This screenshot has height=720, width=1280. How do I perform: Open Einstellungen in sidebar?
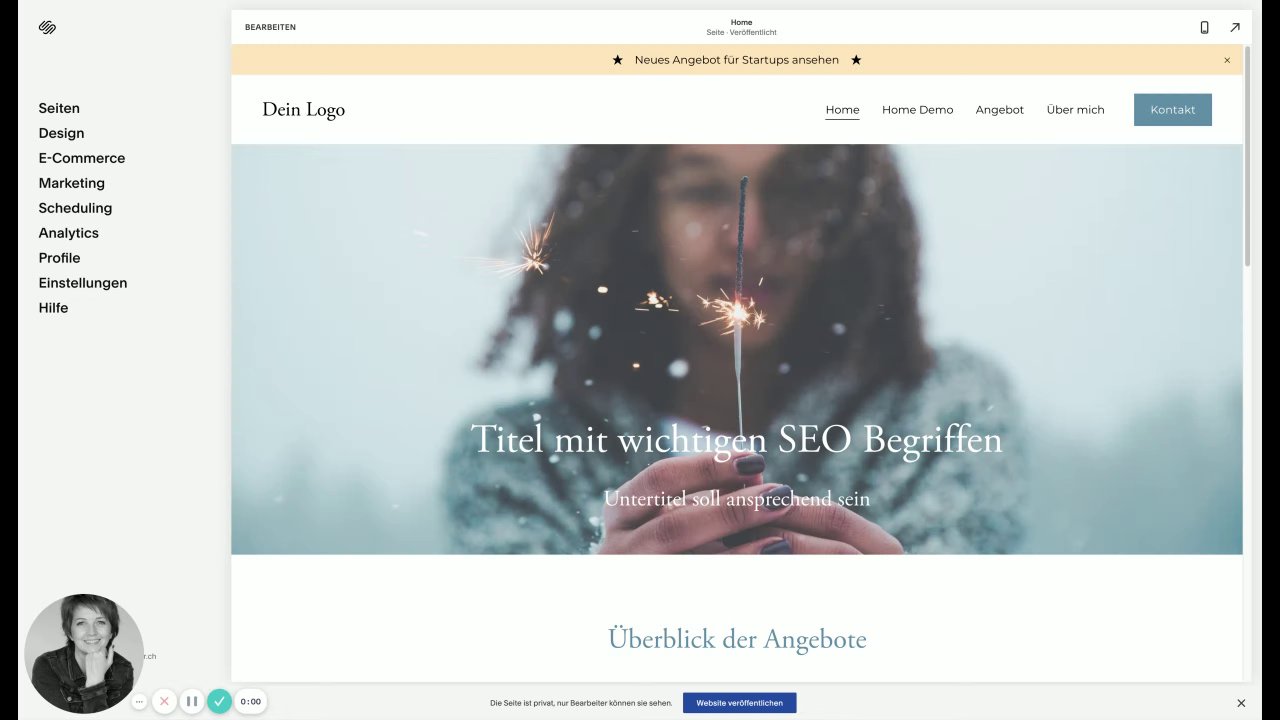[x=83, y=283]
